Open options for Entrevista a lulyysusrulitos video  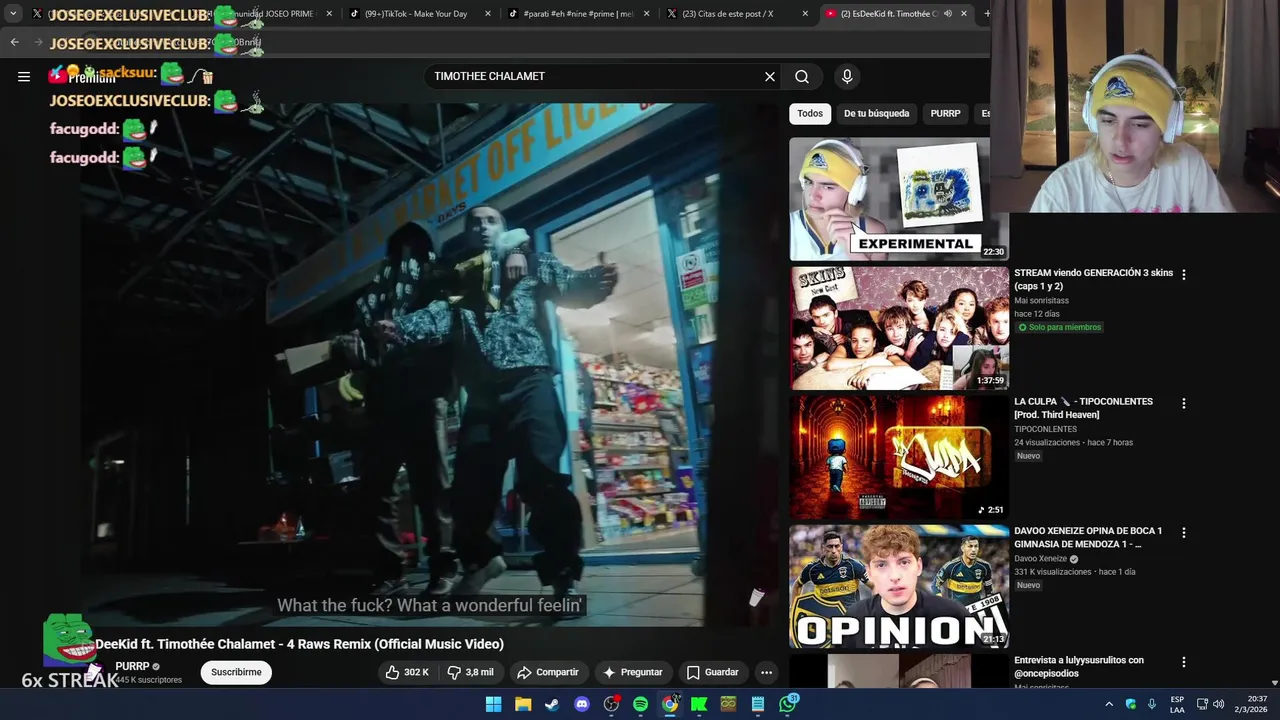tap(1184, 662)
